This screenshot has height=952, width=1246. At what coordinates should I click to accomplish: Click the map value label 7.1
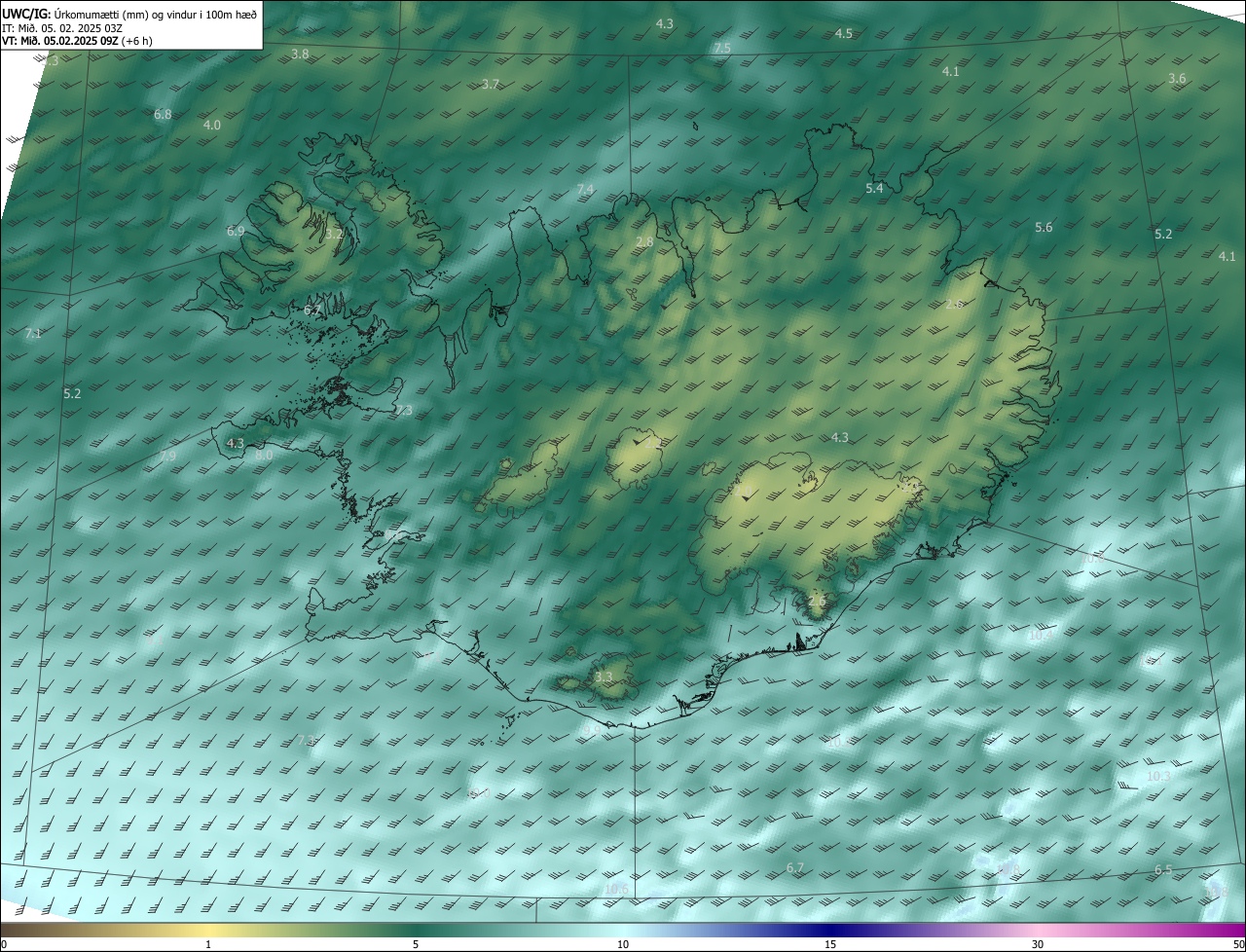point(33,334)
